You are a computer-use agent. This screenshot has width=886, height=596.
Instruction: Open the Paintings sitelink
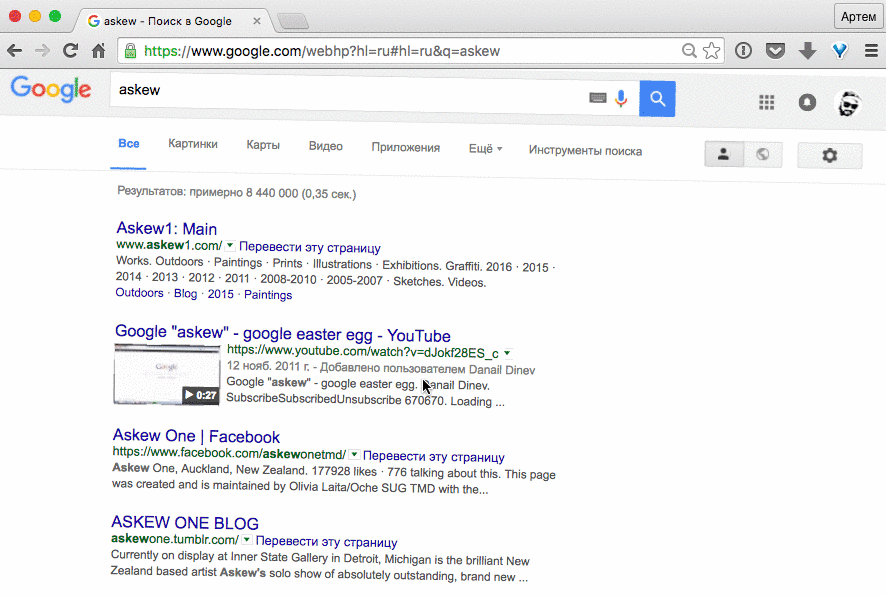(x=268, y=295)
